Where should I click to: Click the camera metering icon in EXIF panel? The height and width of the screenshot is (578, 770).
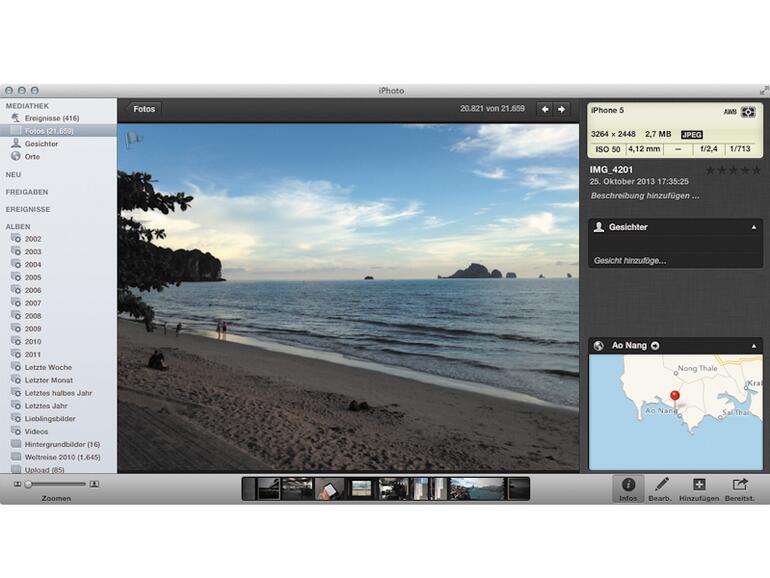(x=748, y=112)
